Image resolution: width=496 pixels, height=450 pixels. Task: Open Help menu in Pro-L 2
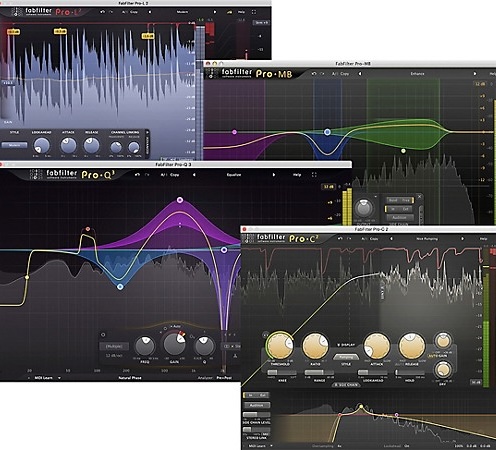pyautogui.click(x=241, y=12)
